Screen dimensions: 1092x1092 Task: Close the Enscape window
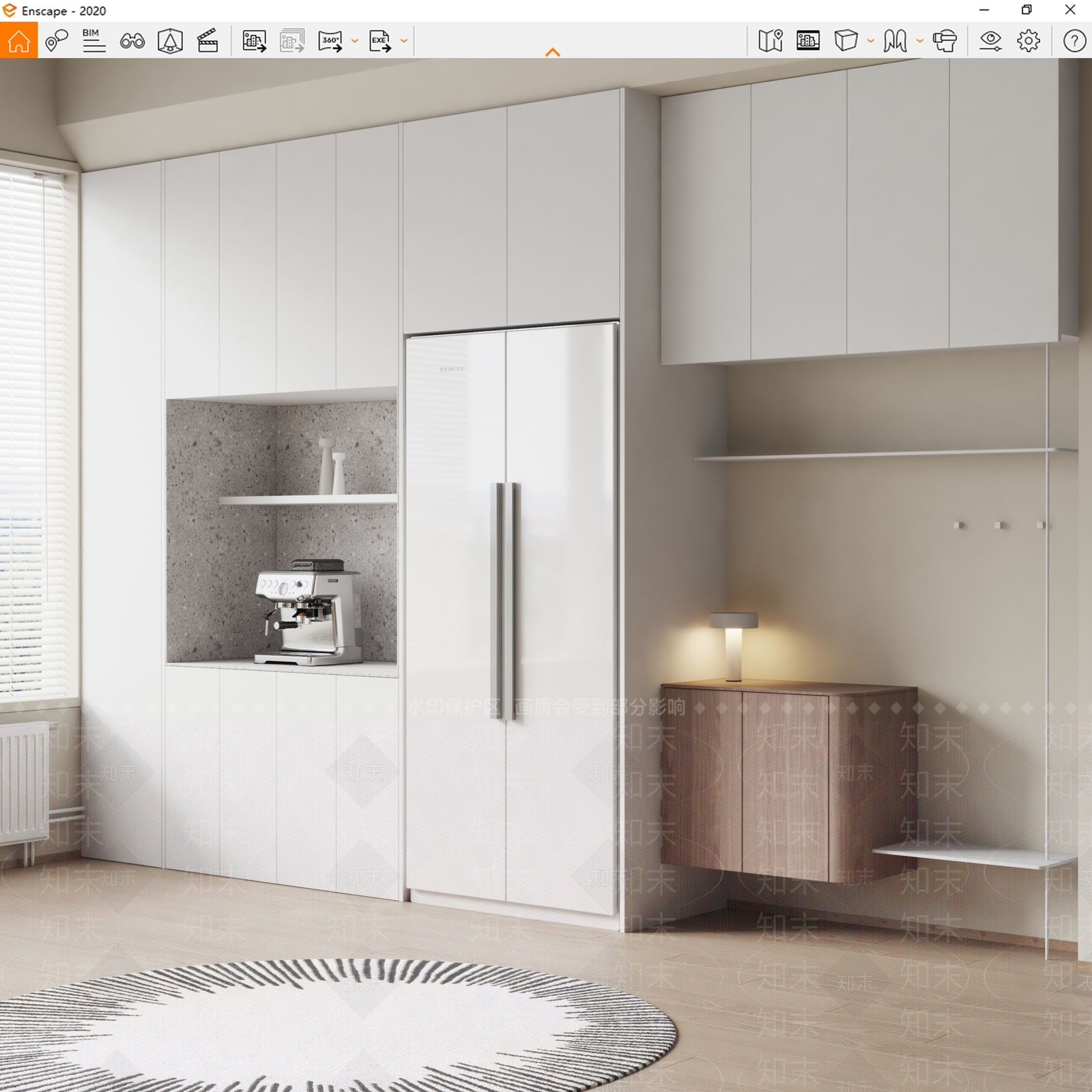coord(1070,10)
